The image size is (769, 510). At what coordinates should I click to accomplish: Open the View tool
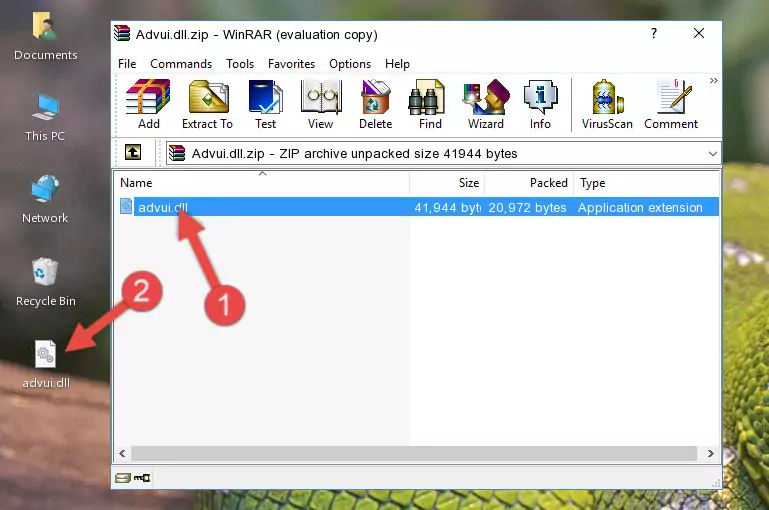320,104
